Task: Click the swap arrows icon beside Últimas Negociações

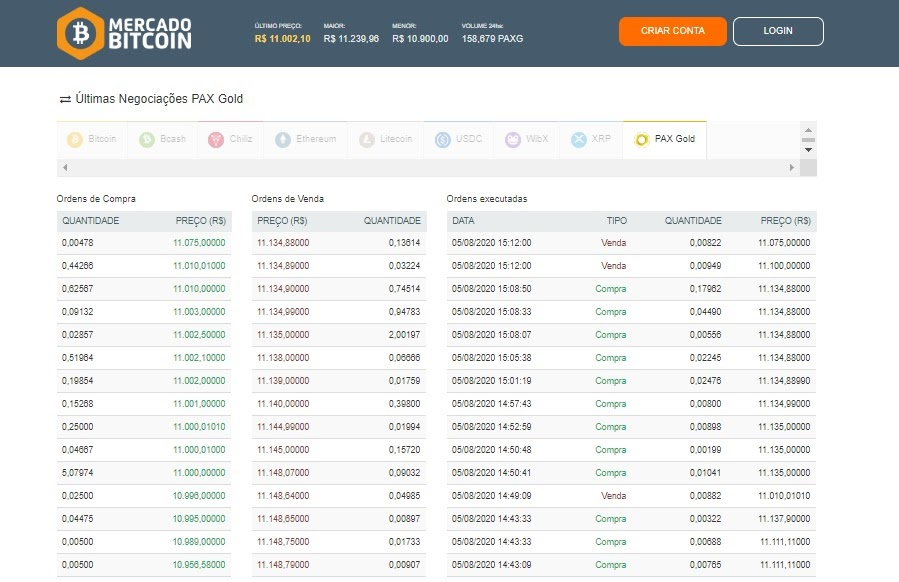Action: (x=65, y=100)
